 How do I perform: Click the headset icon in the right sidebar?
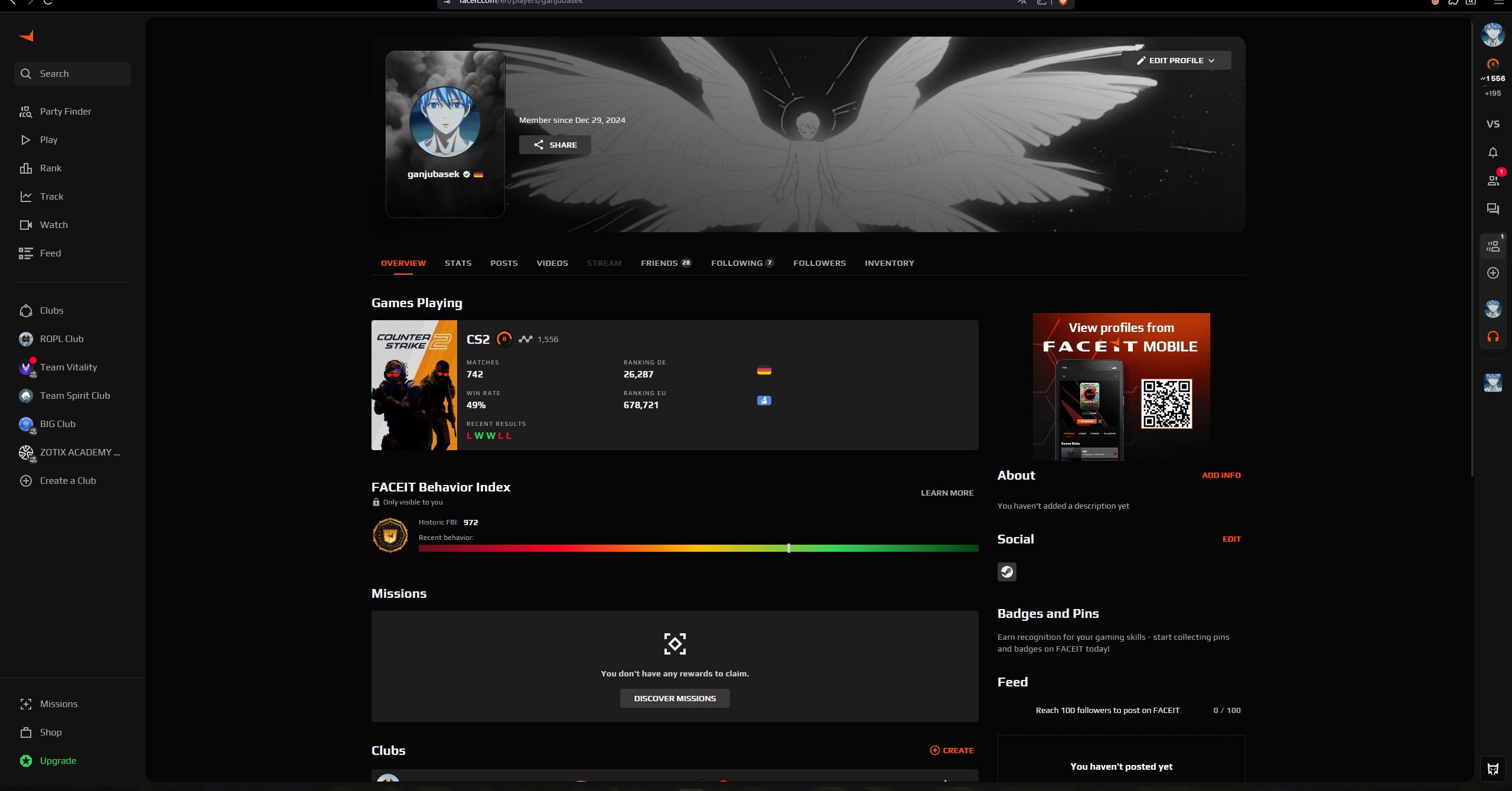pos(1493,336)
